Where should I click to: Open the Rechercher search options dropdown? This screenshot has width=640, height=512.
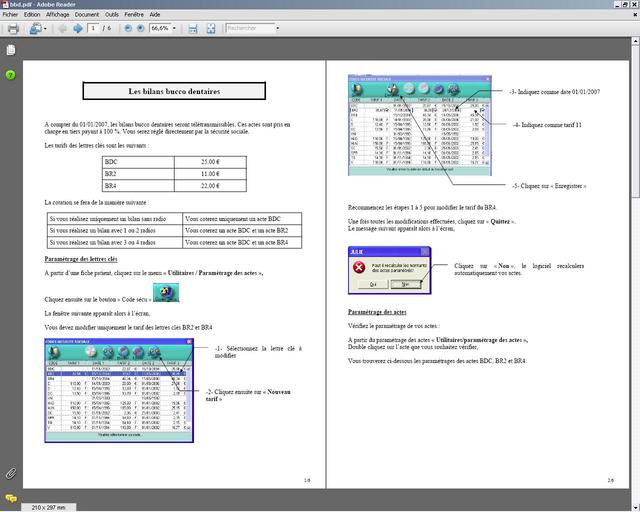tap(278, 28)
